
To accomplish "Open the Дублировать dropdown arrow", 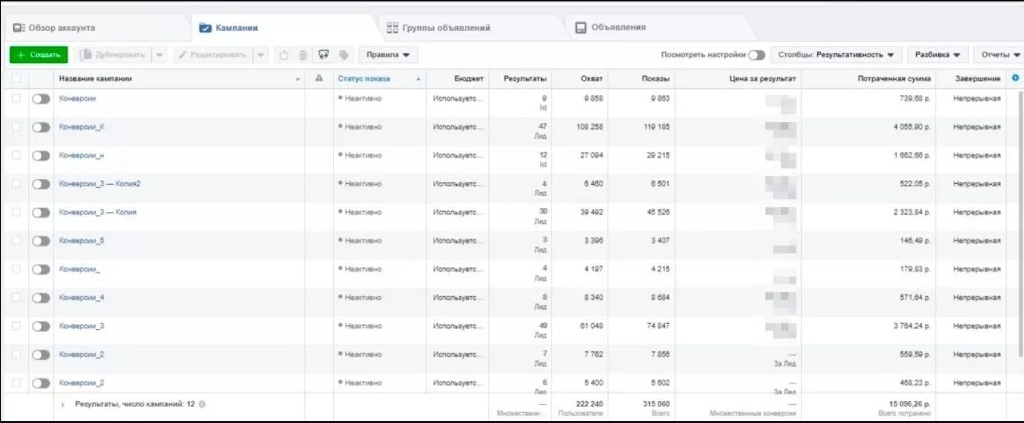I will click(160, 55).
